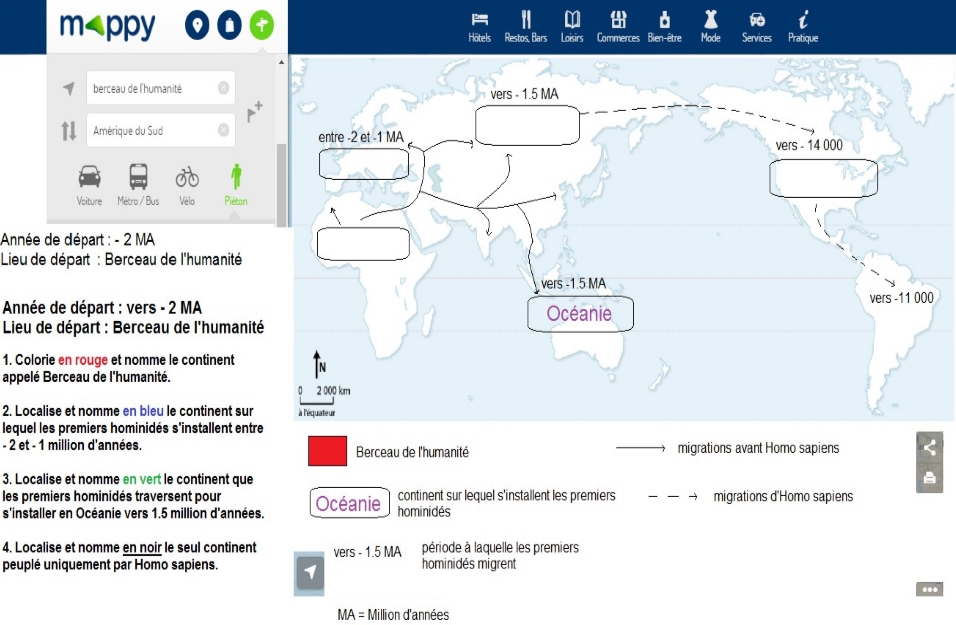Image resolution: width=956 pixels, height=625 pixels.
Task: Clear the Amérique du Sud destination field
Action: tap(223, 130)
